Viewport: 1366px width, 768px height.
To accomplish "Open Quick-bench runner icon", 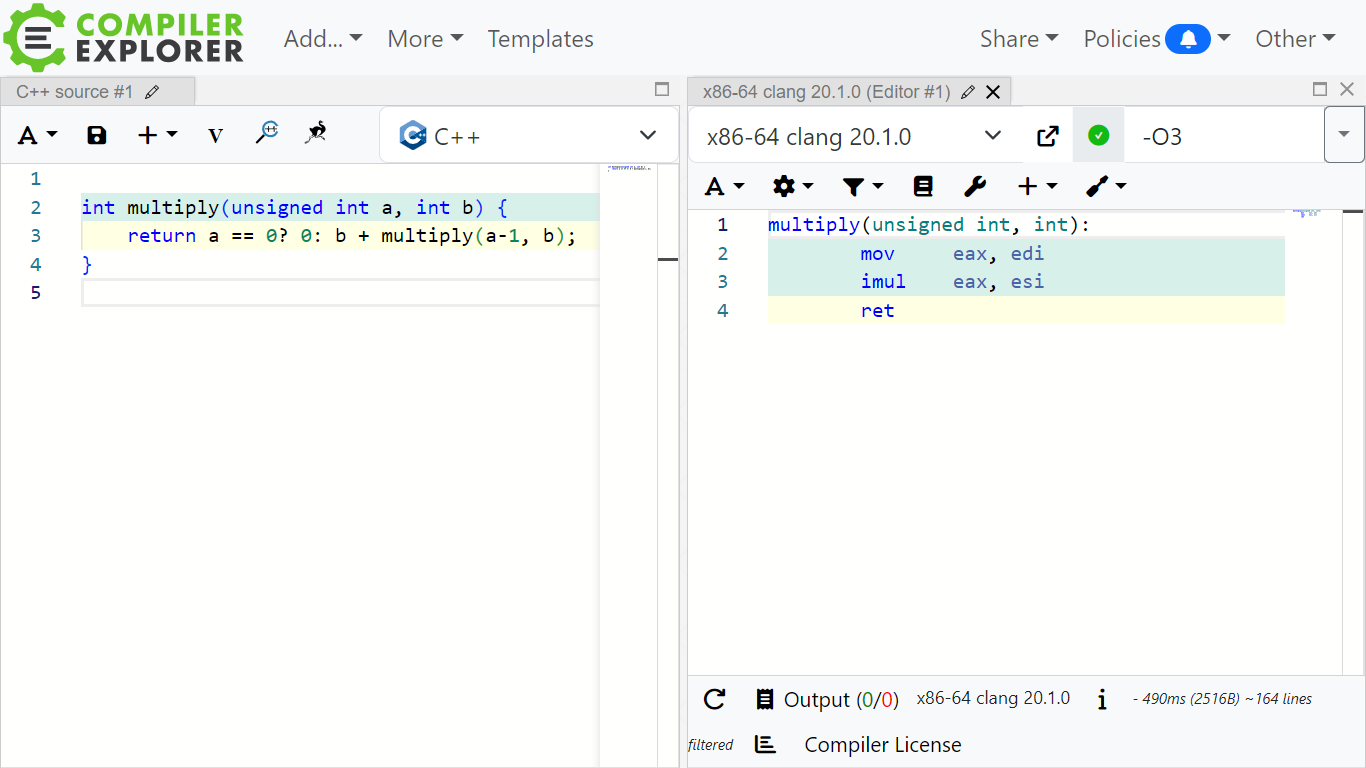I will click(x=317, y=133).
